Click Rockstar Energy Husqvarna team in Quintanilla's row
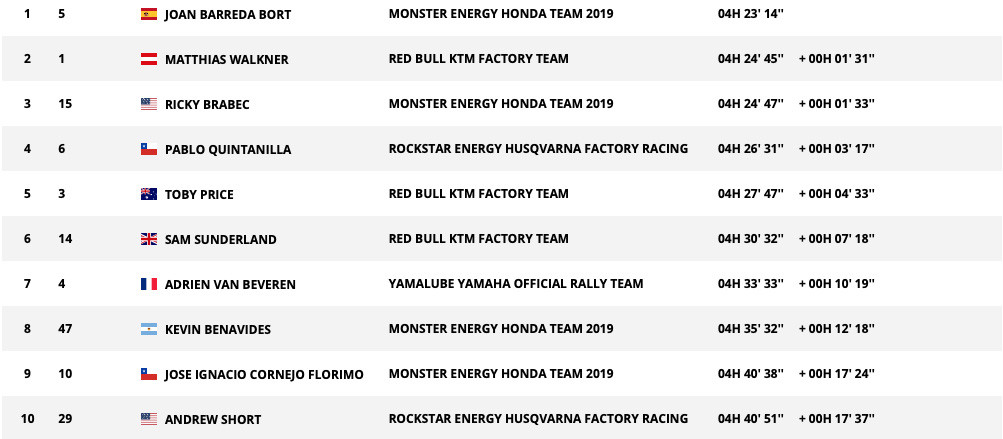This screenshot has width=1003, height=439. tap(538, 148)
